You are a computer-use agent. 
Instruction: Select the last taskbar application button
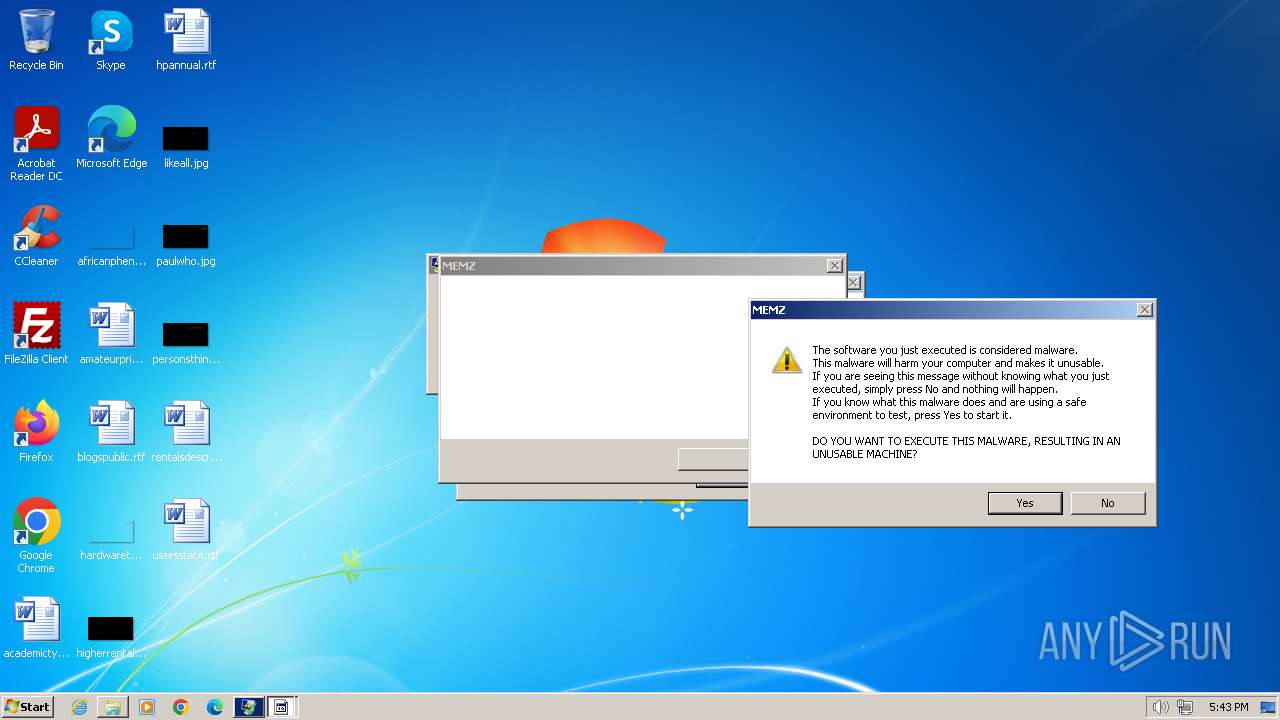[x=282, y=707]
